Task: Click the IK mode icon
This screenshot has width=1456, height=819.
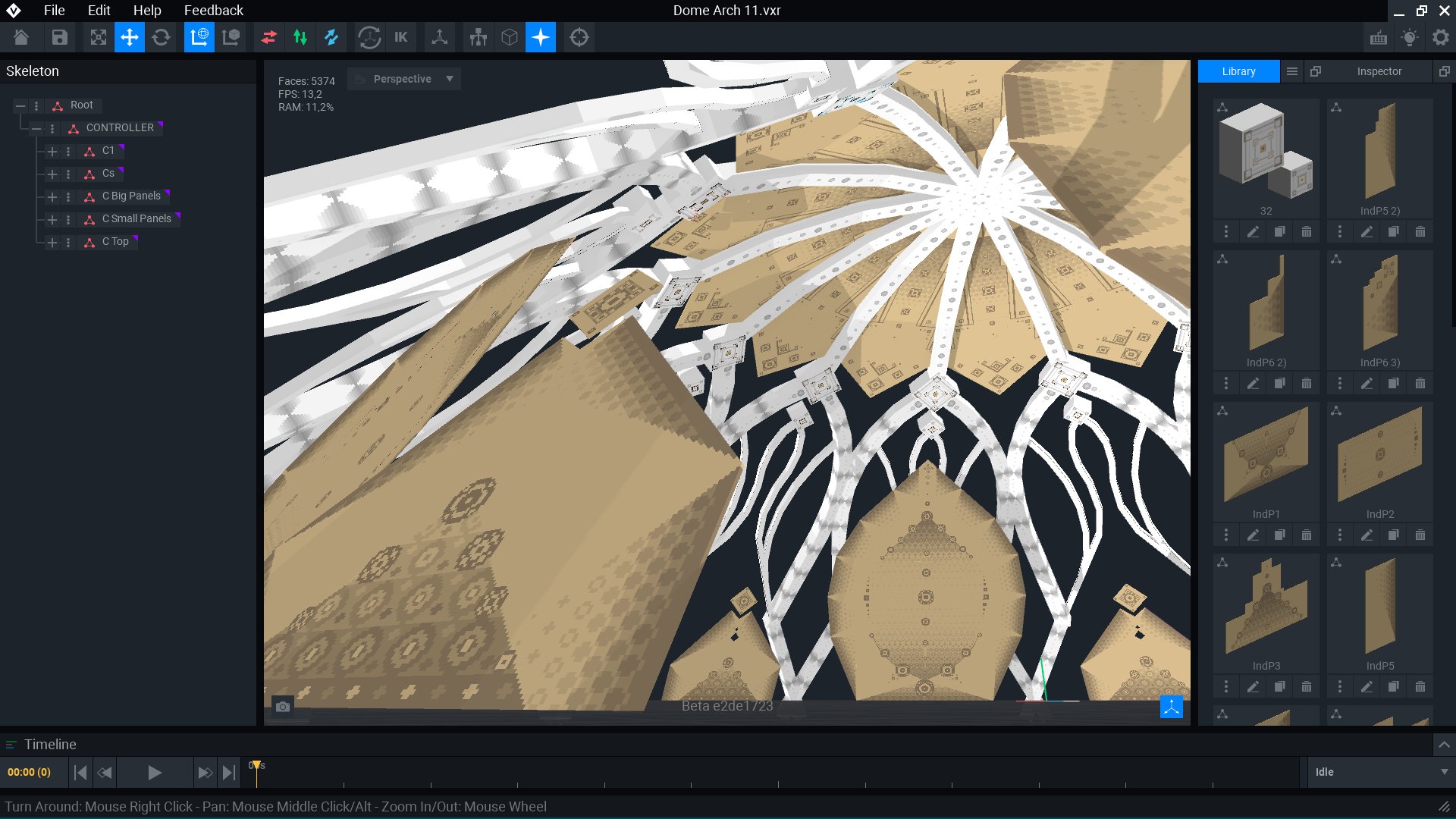Action: pyautogui.click(x=401, y=37)
